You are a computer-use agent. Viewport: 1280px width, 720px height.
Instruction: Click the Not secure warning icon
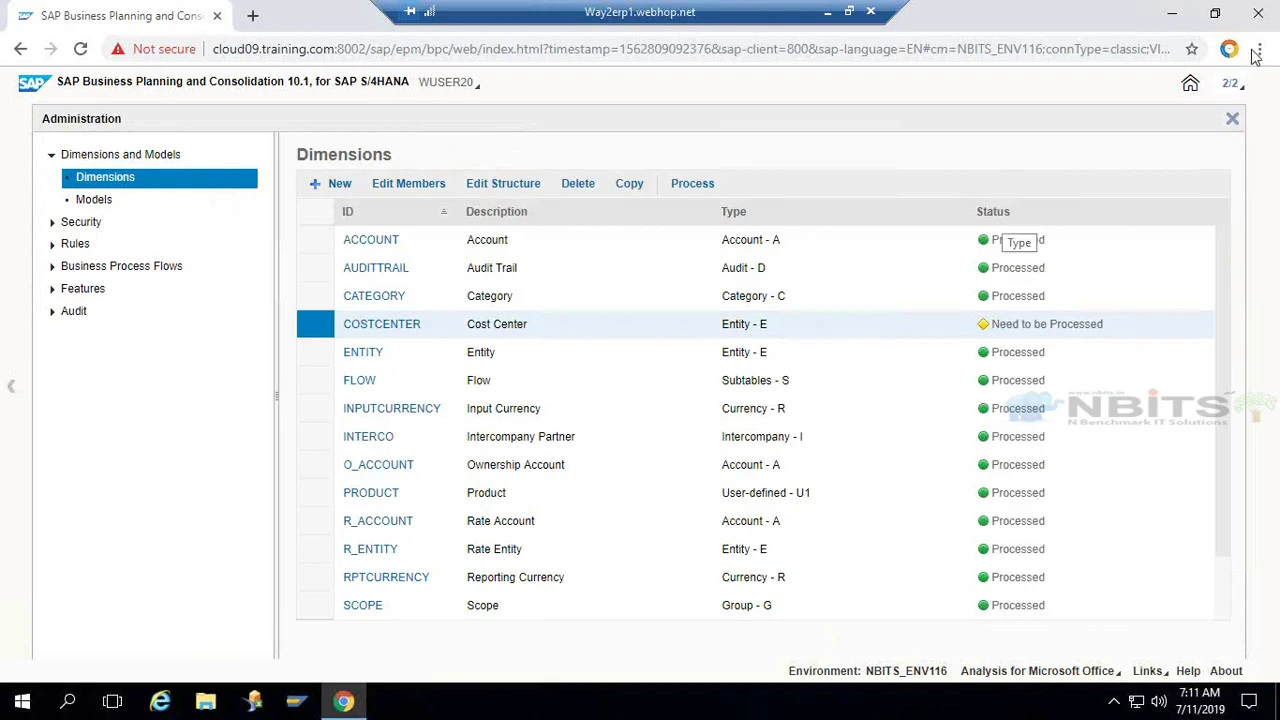click(118, 49)
